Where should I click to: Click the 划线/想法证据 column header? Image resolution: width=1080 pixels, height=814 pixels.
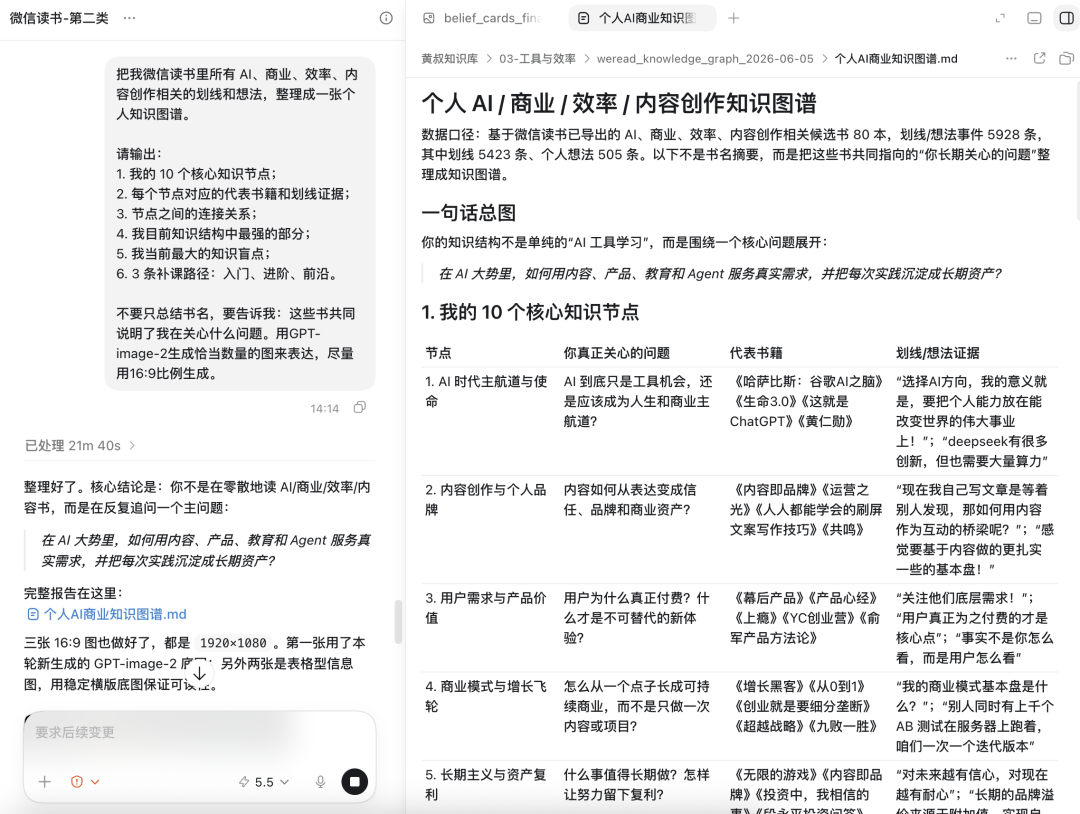[x=937, y=353]
